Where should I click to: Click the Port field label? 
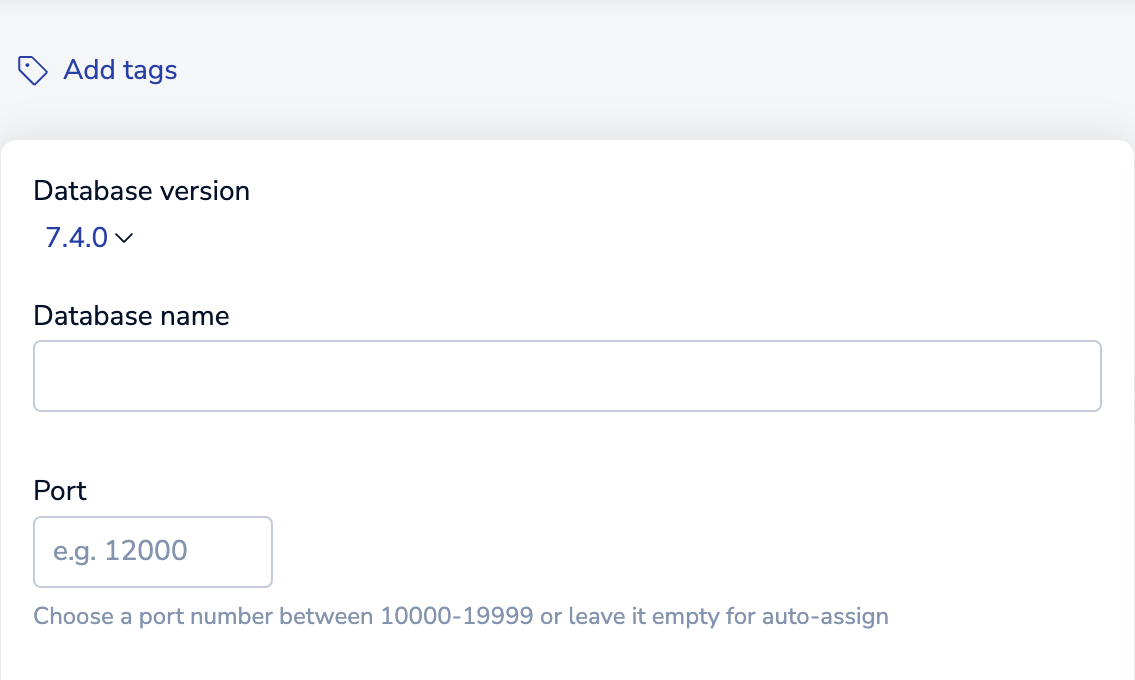tap(59, 491)
